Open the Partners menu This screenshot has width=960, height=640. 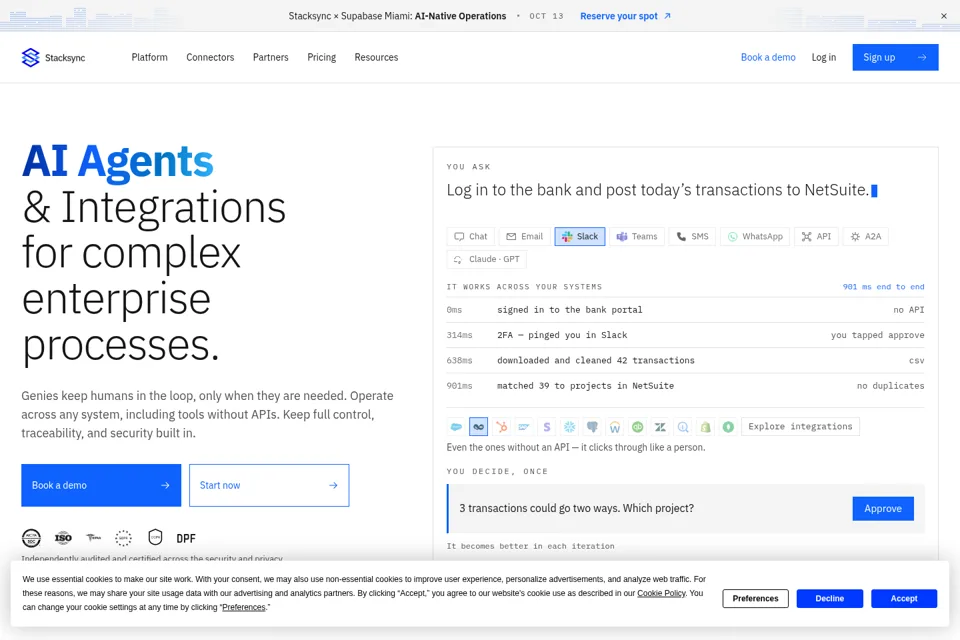(x=271, y=57)
